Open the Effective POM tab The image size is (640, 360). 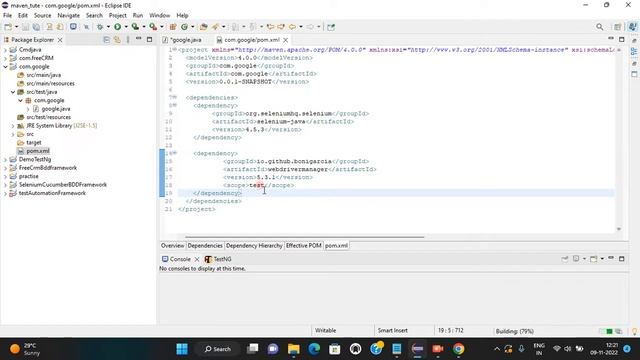pyautogui.click(x=304, y=246)
